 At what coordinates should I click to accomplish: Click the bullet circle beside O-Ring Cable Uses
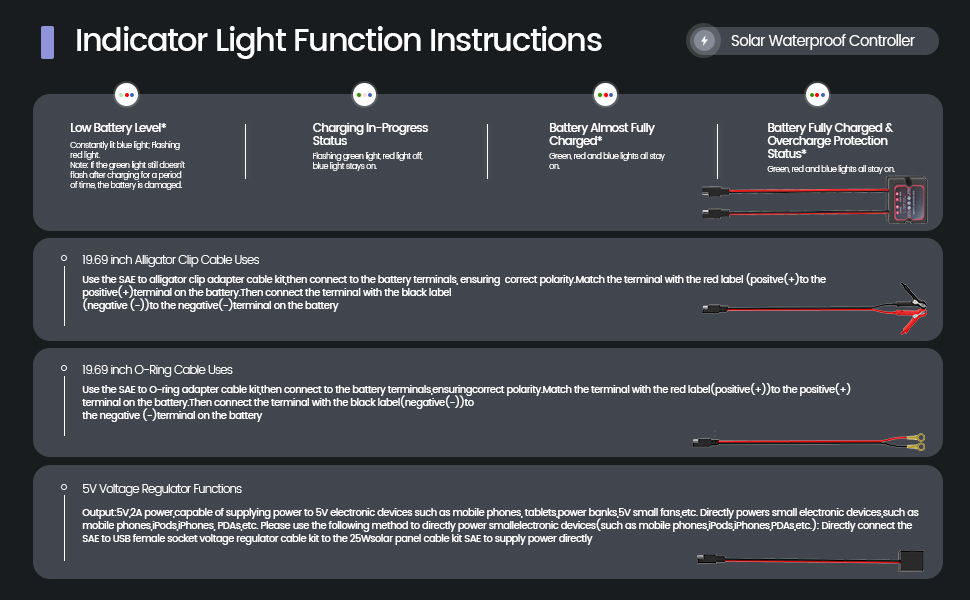(64, 368)
